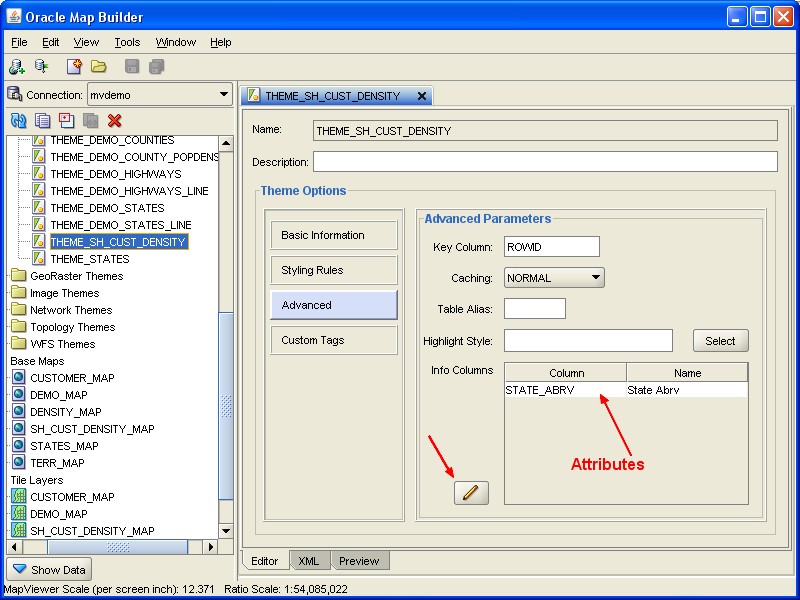Click the globe icon beside DENSITY_MAP

click(x=19, y=411)
